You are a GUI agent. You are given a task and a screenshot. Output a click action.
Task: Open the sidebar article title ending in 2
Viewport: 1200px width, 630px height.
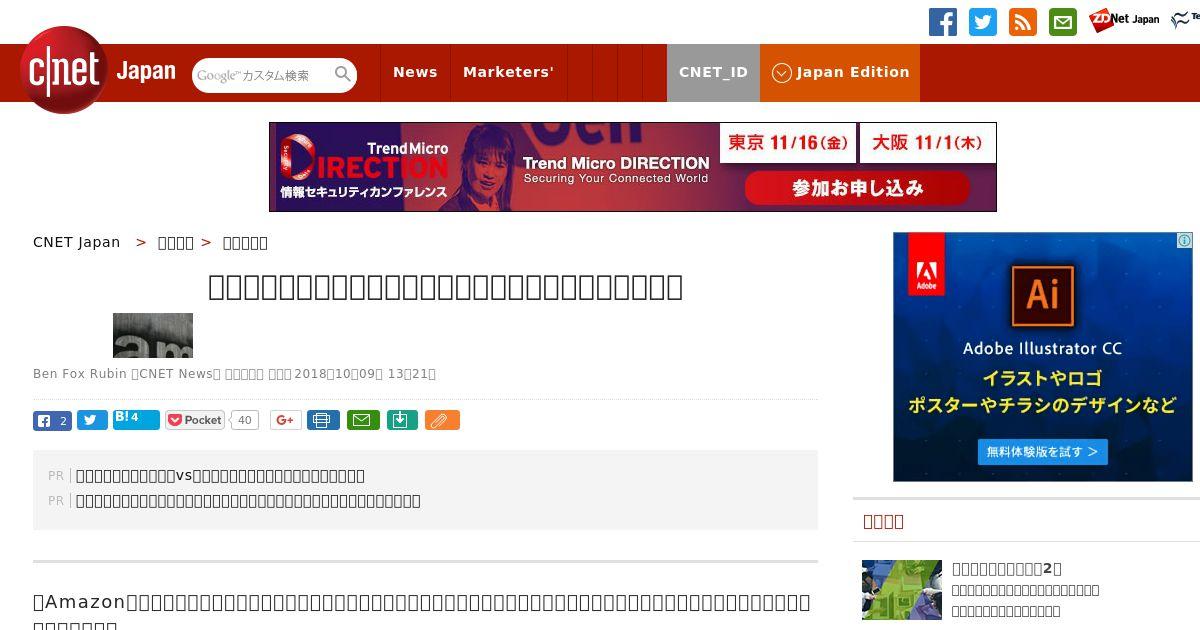(x=1007, y=568)
